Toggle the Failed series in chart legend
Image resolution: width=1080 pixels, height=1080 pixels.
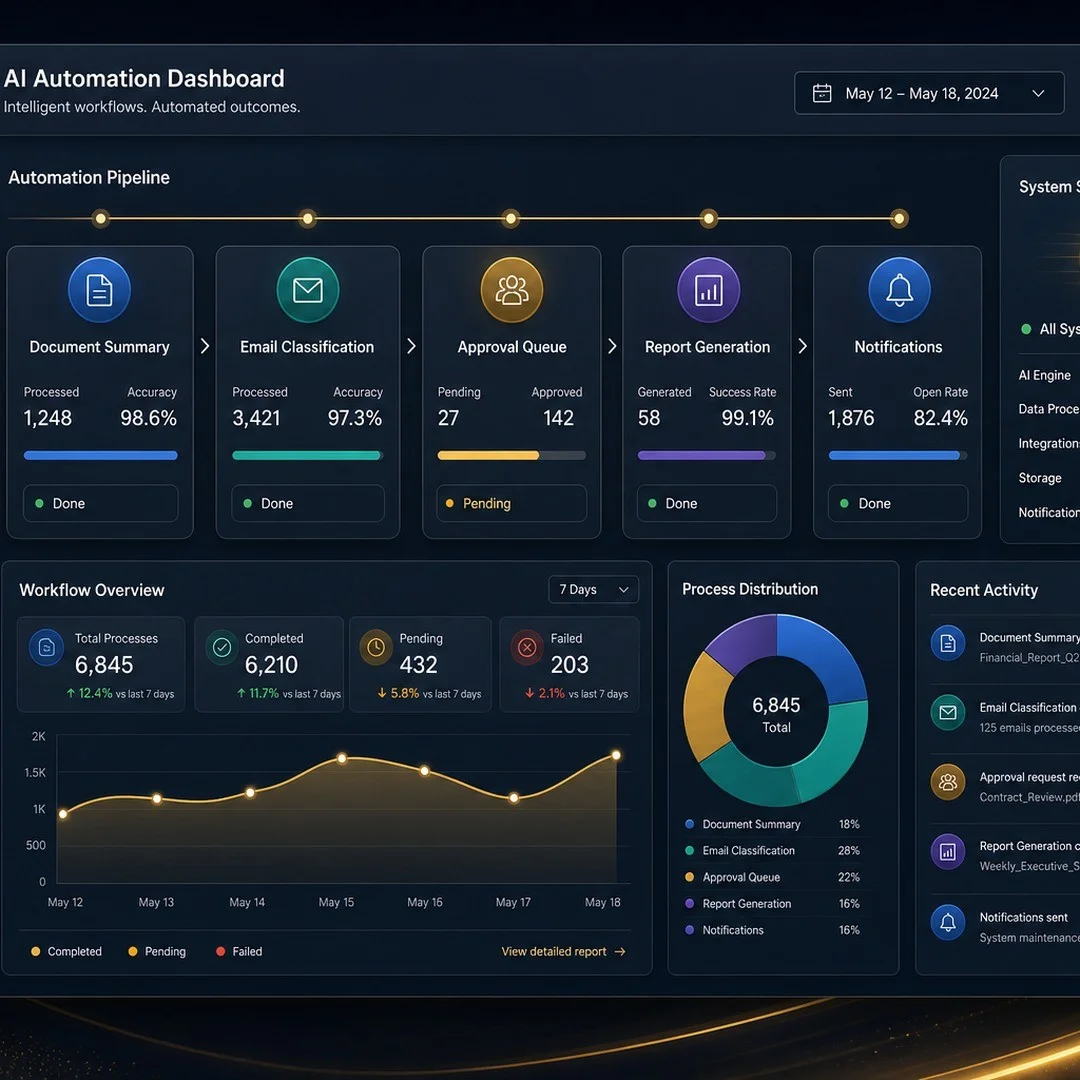point(239,951)
